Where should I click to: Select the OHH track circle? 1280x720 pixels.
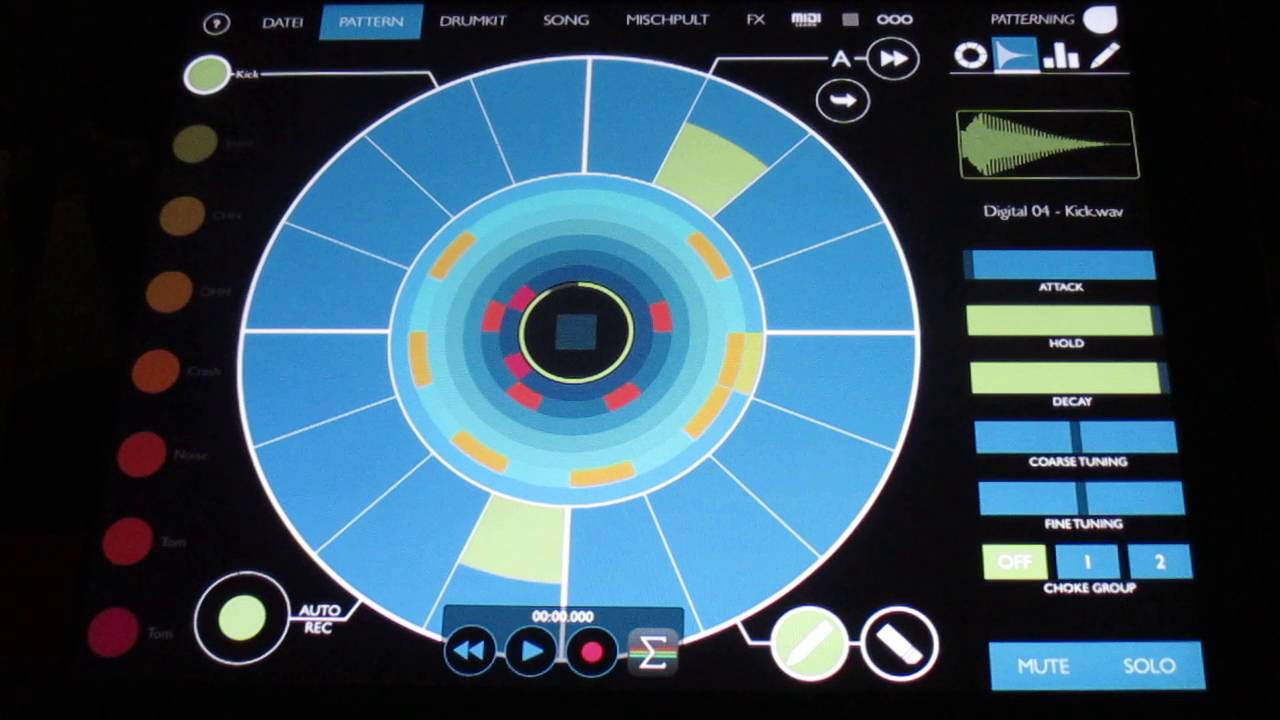coord(169,291)
